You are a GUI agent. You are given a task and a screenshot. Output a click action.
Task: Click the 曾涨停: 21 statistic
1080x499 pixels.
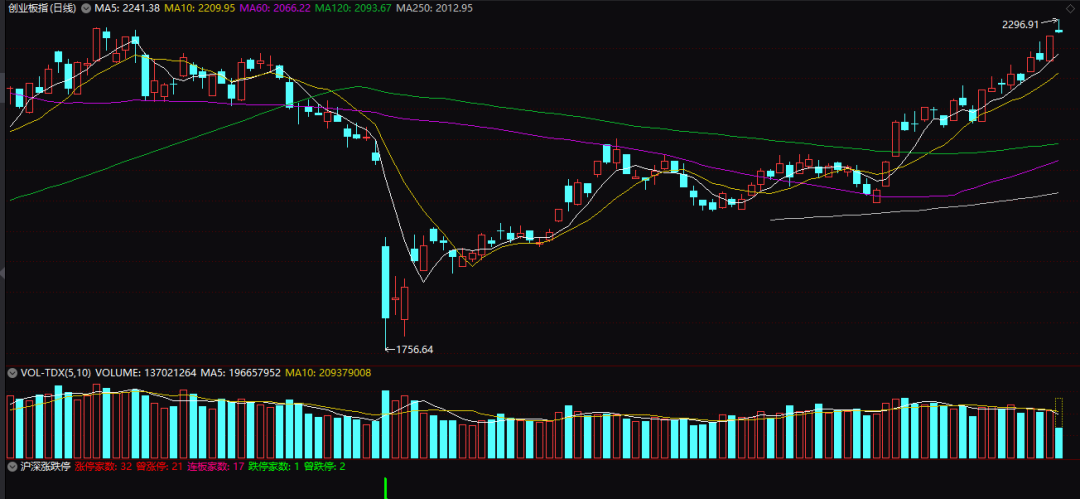(x=159, y=467)
